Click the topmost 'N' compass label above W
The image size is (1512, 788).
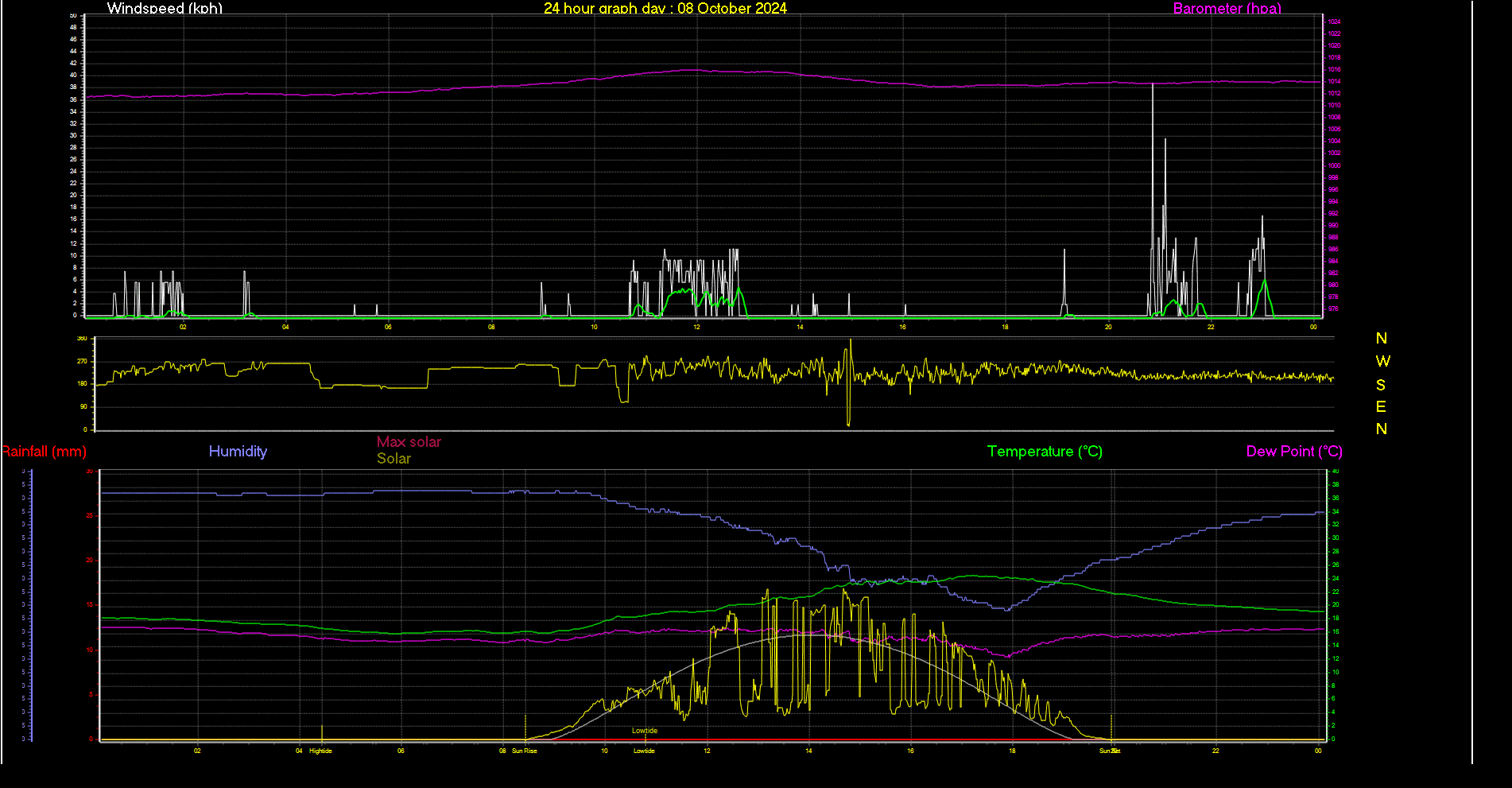(1382, 338)
